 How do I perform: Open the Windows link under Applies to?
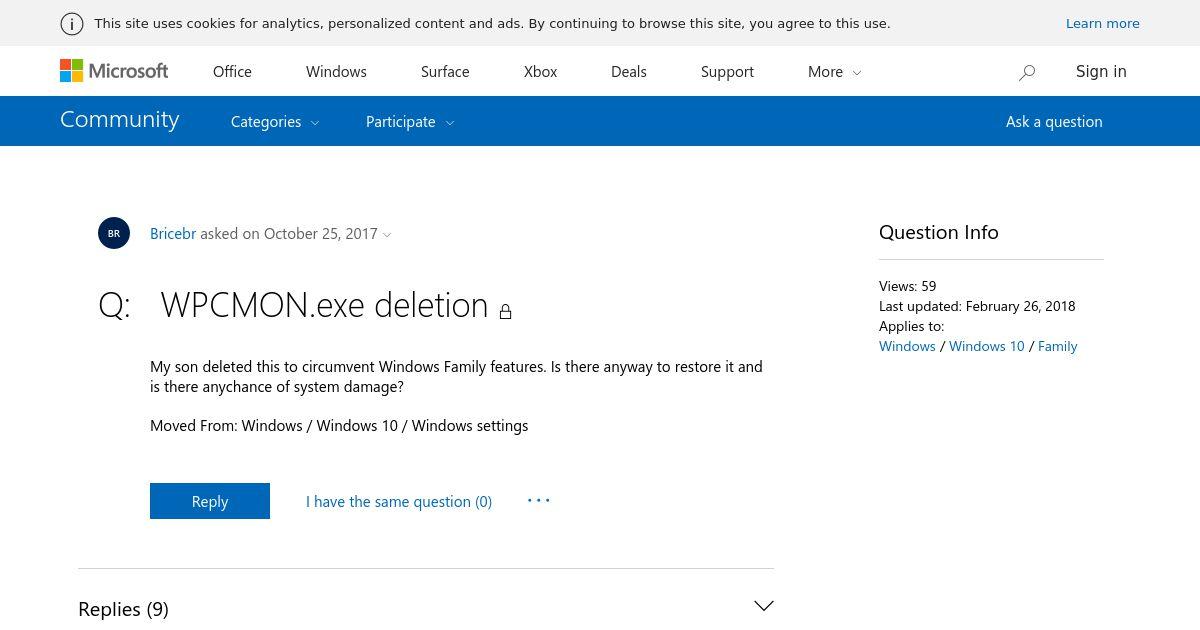tap(907, 346)
